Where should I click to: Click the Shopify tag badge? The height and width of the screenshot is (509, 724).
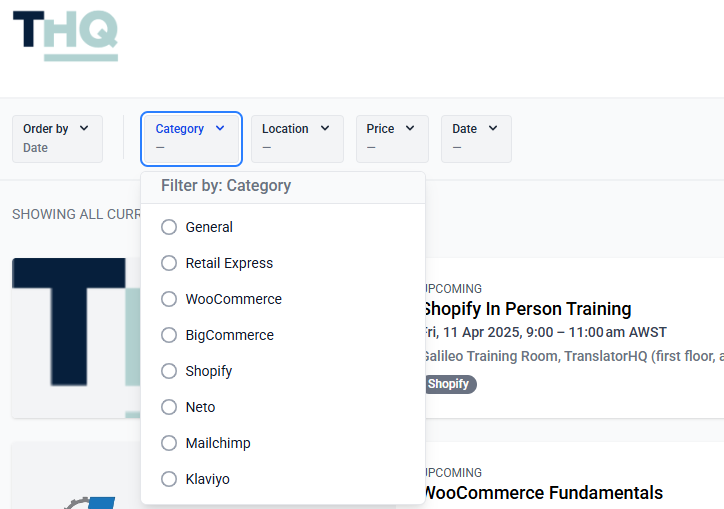pyautogui.click(x=450, y=384)
